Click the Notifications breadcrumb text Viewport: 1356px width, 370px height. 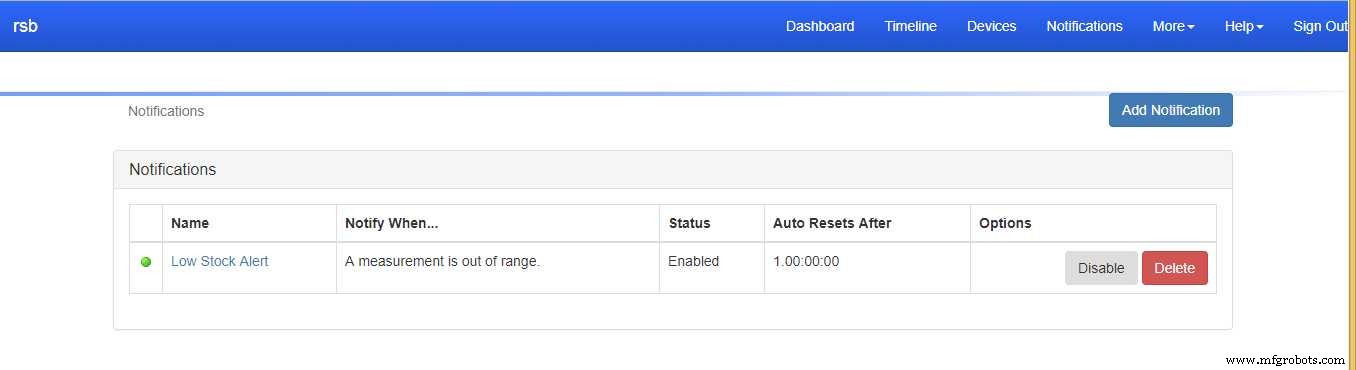click(166, 111)
